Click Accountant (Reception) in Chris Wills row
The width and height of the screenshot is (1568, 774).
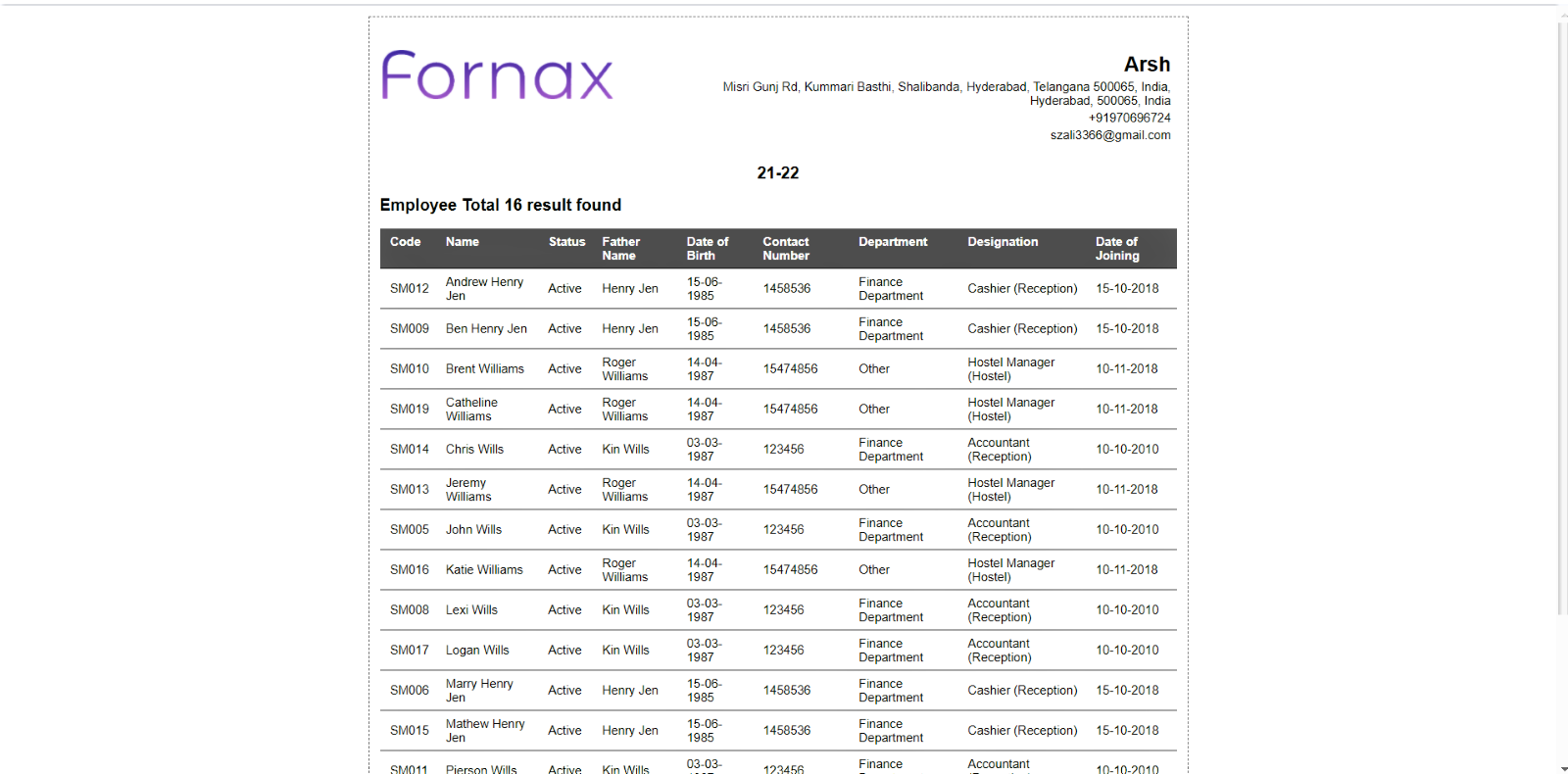(x=1000, y=450)
